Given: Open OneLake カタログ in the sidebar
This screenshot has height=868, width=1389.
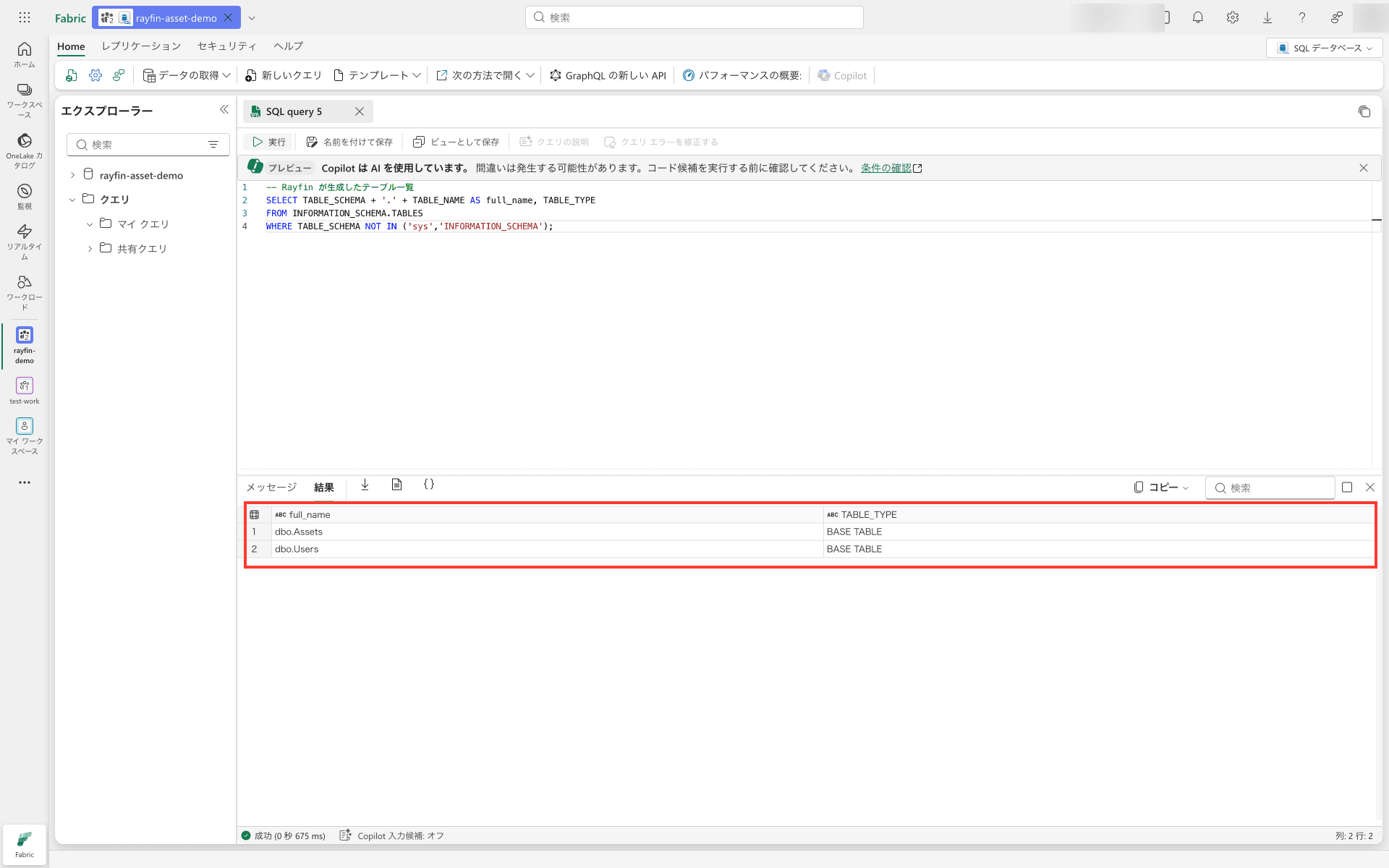Looking at the screenshot, I should (x=25, y=151).
